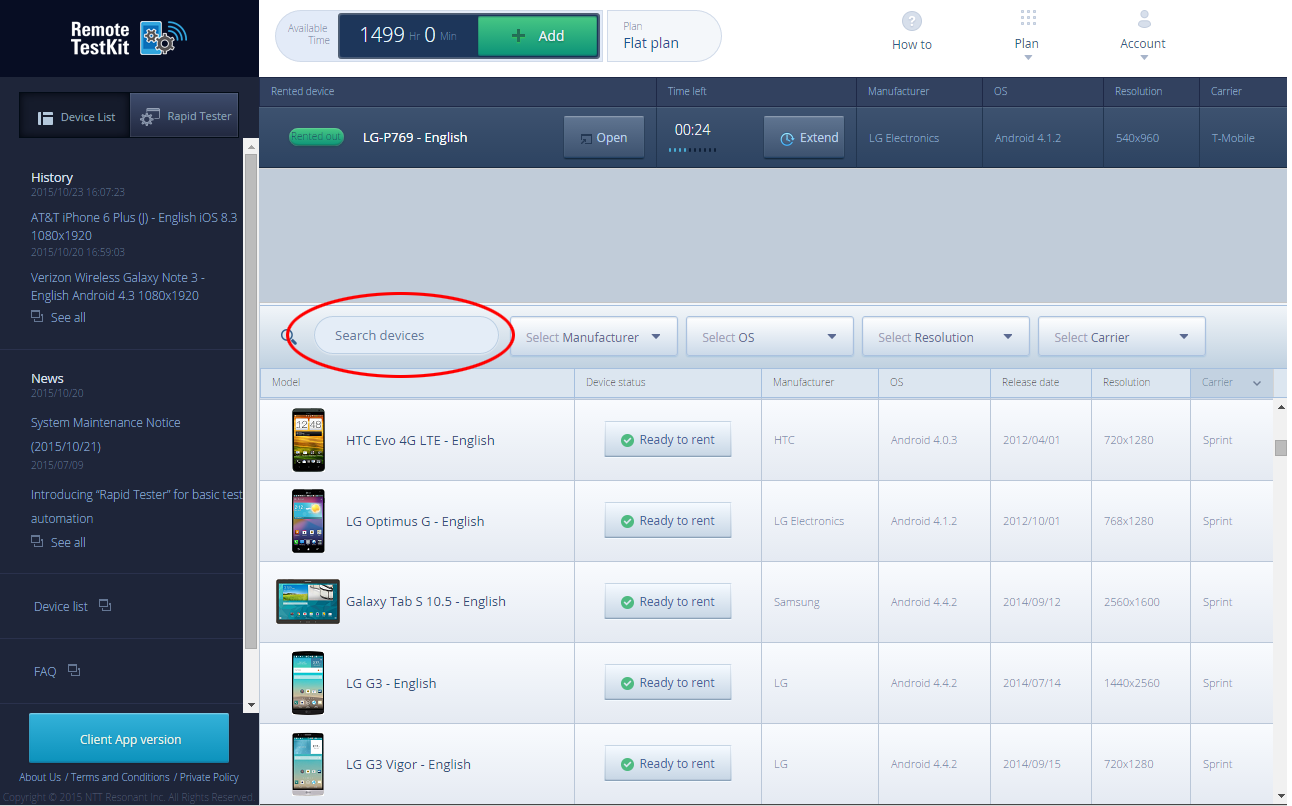Screen dimensions: 1292x806
Task: Click Ready to rent for Galaxy Tab S 10.5
Action: (x=668, y=602)
